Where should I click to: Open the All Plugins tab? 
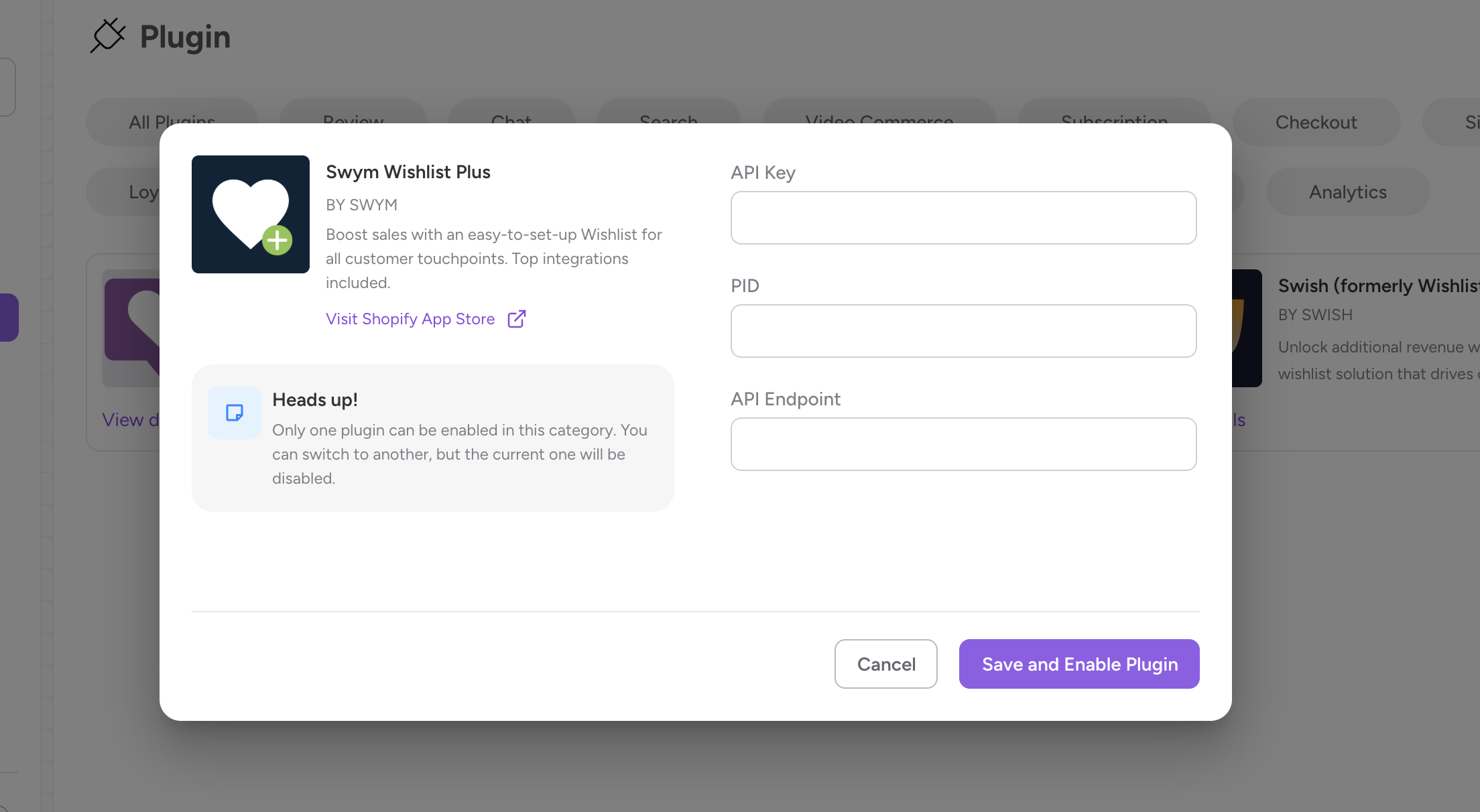172,113
